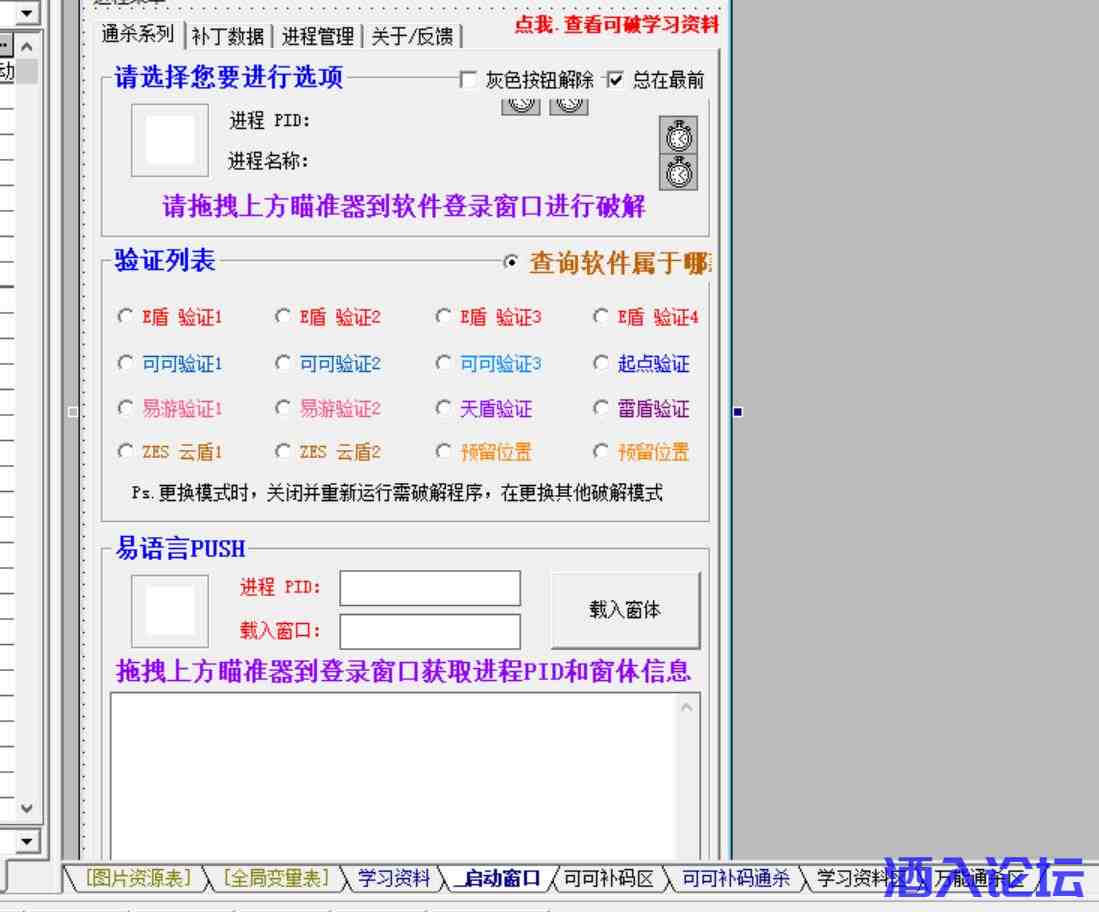Click the 验证列表 group title
Viewport: 1099px width, 912px height.
(165, 260)
